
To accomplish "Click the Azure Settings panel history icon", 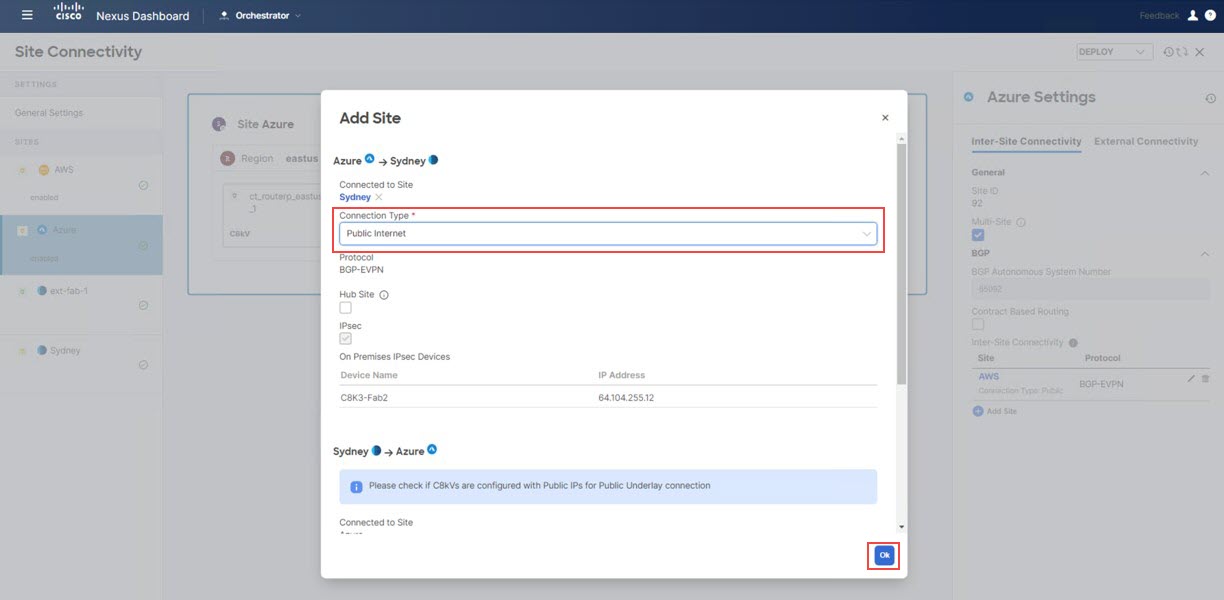I will [x=1210, y=98].
